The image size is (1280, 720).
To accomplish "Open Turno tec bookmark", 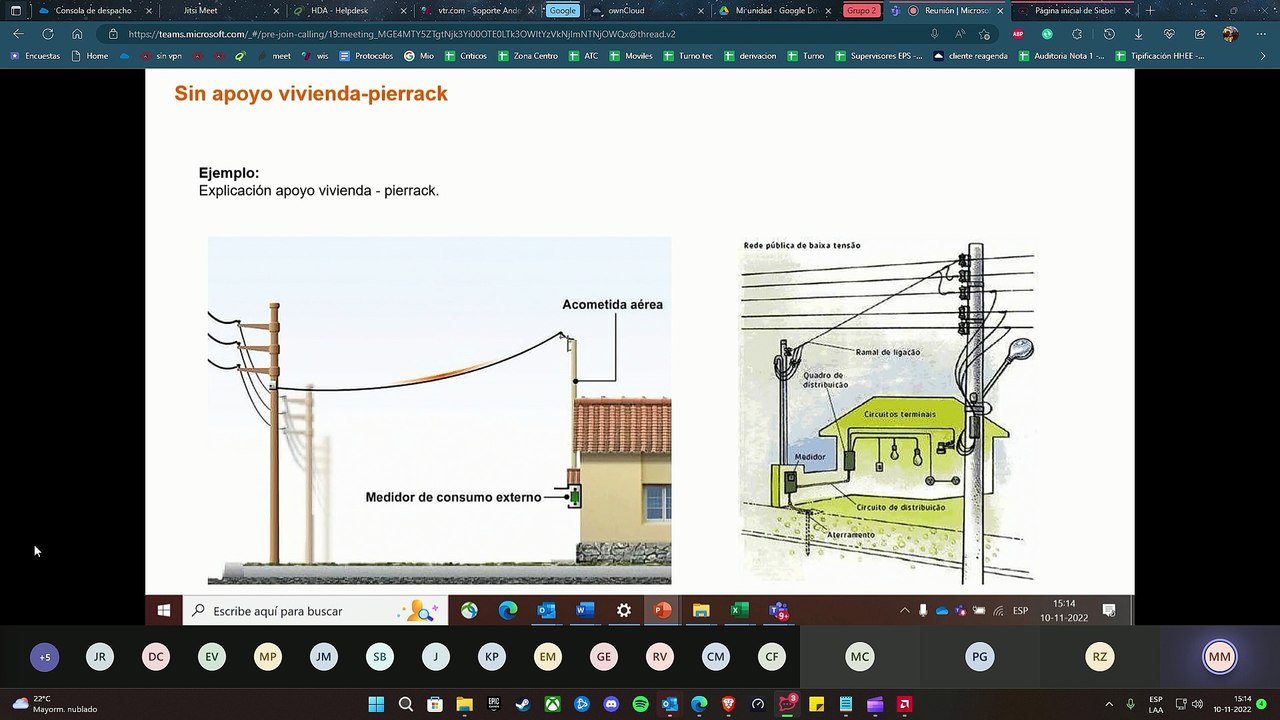I will pos(688,56).
